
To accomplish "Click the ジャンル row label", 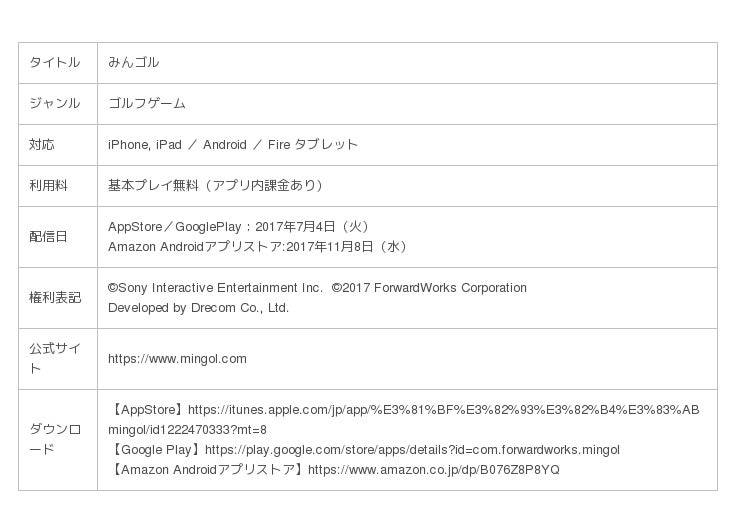I will point(54,104).
